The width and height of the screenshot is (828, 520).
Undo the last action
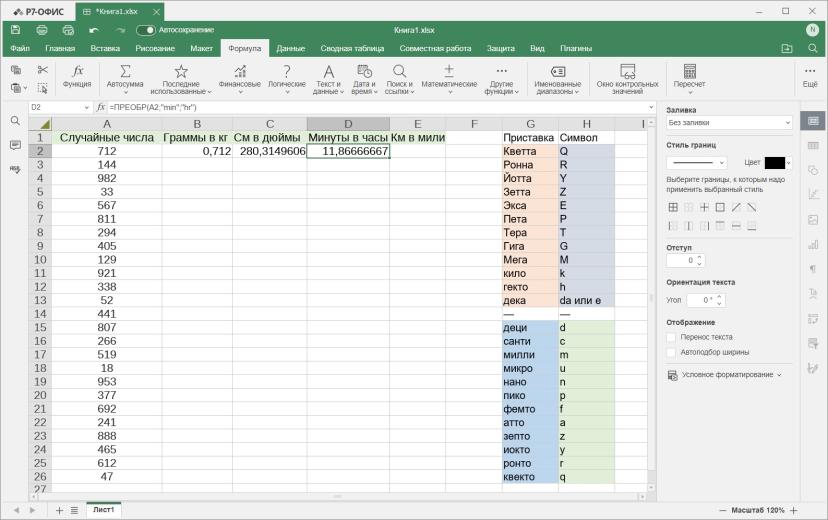[94, 30]
